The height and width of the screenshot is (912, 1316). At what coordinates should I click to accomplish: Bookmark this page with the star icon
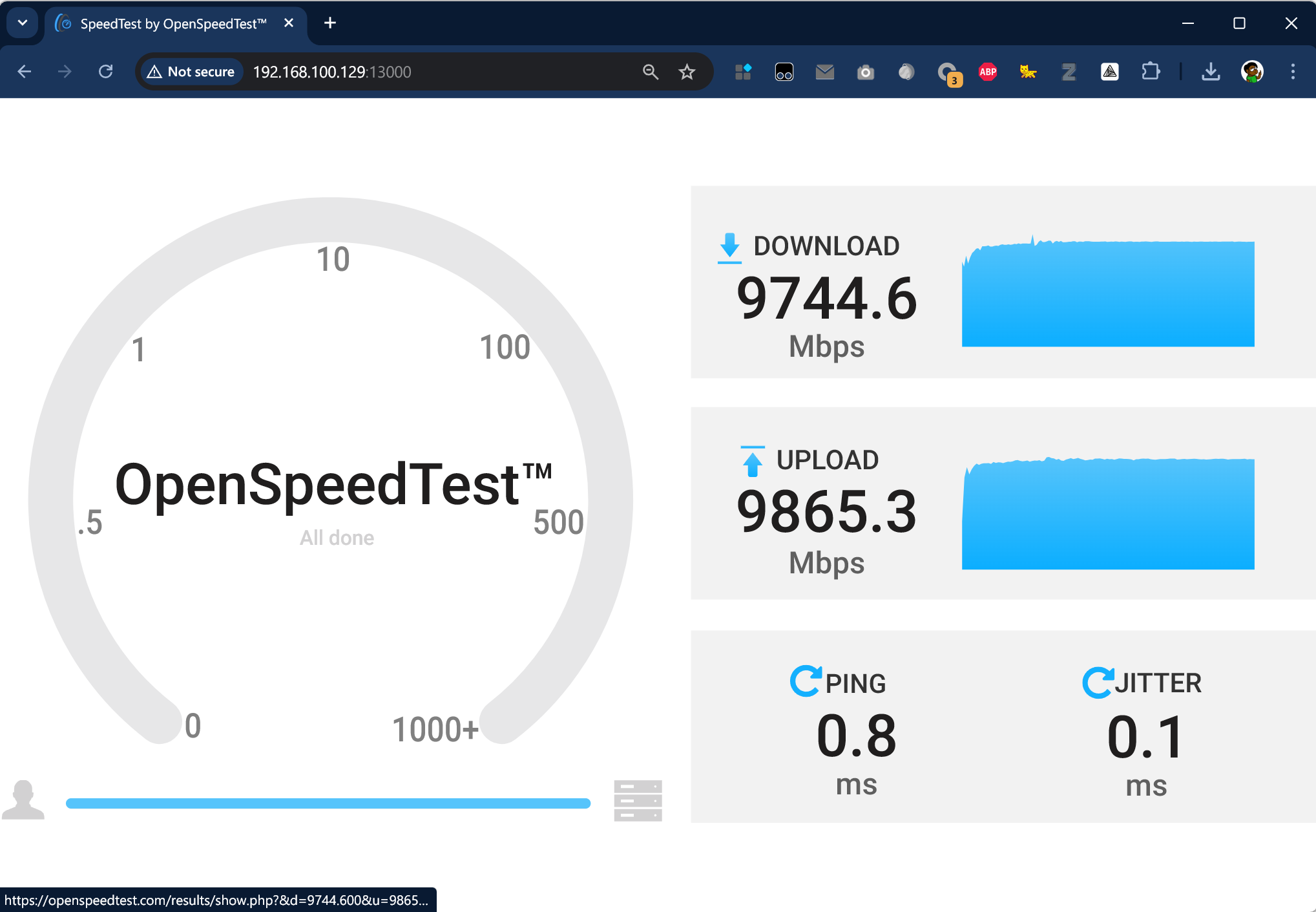tap(687, 72)
